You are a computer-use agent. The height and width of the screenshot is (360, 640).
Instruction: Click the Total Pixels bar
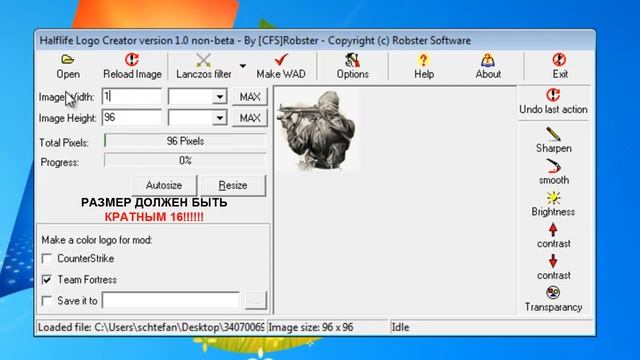(185, 141)
